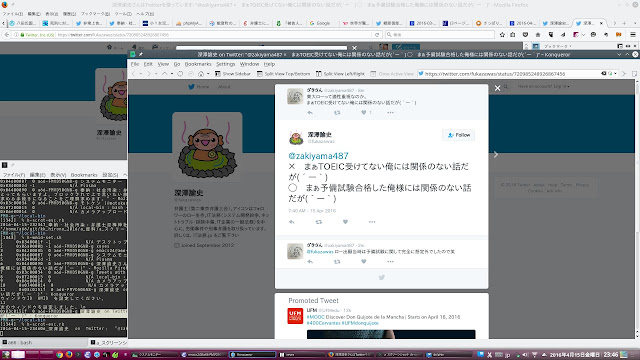
Task: Open the Bookmarks menu in Konqueror
Action: click(x=198, y=64)
